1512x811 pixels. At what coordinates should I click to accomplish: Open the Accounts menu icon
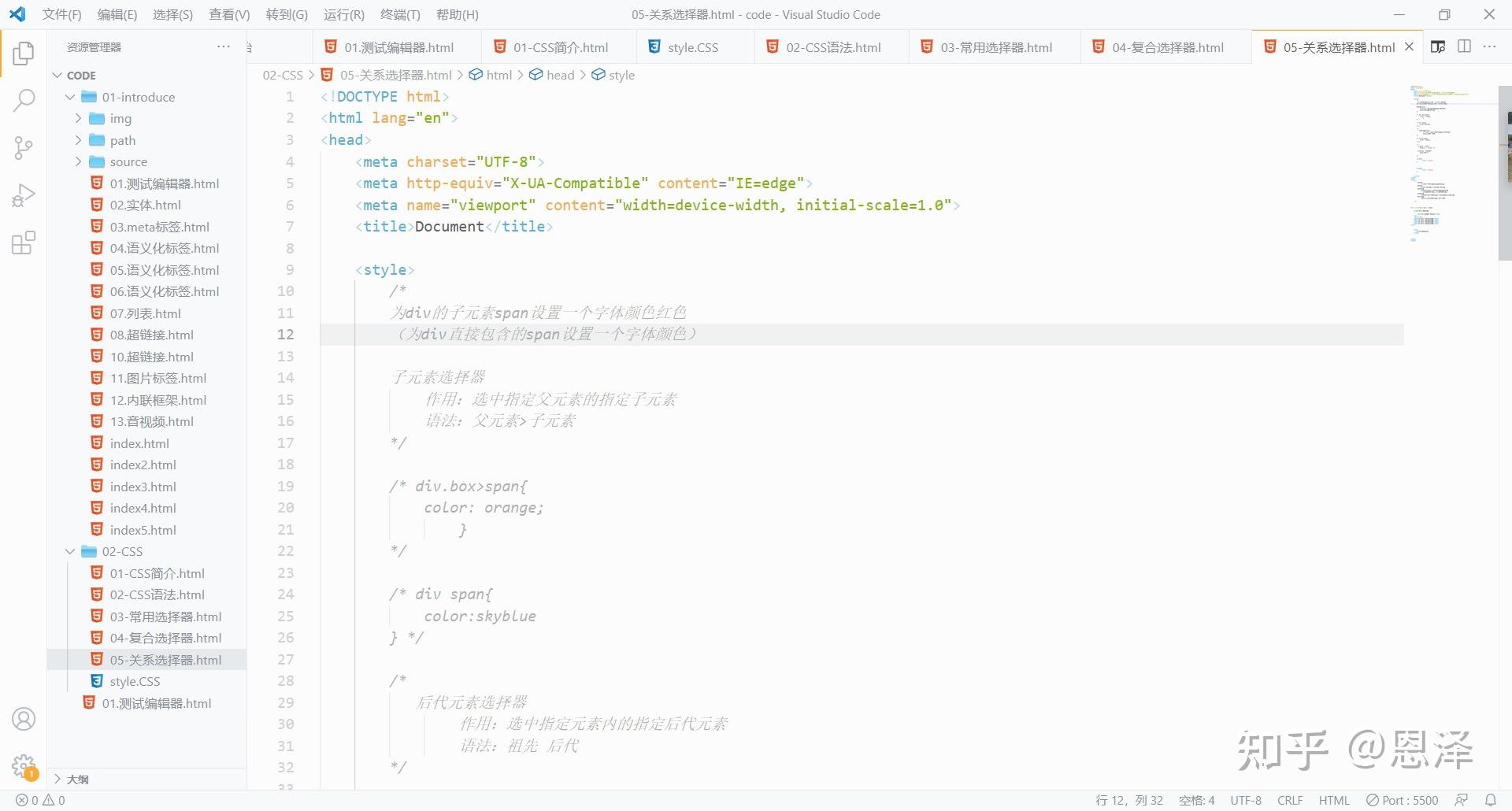(x=24, y=719)
